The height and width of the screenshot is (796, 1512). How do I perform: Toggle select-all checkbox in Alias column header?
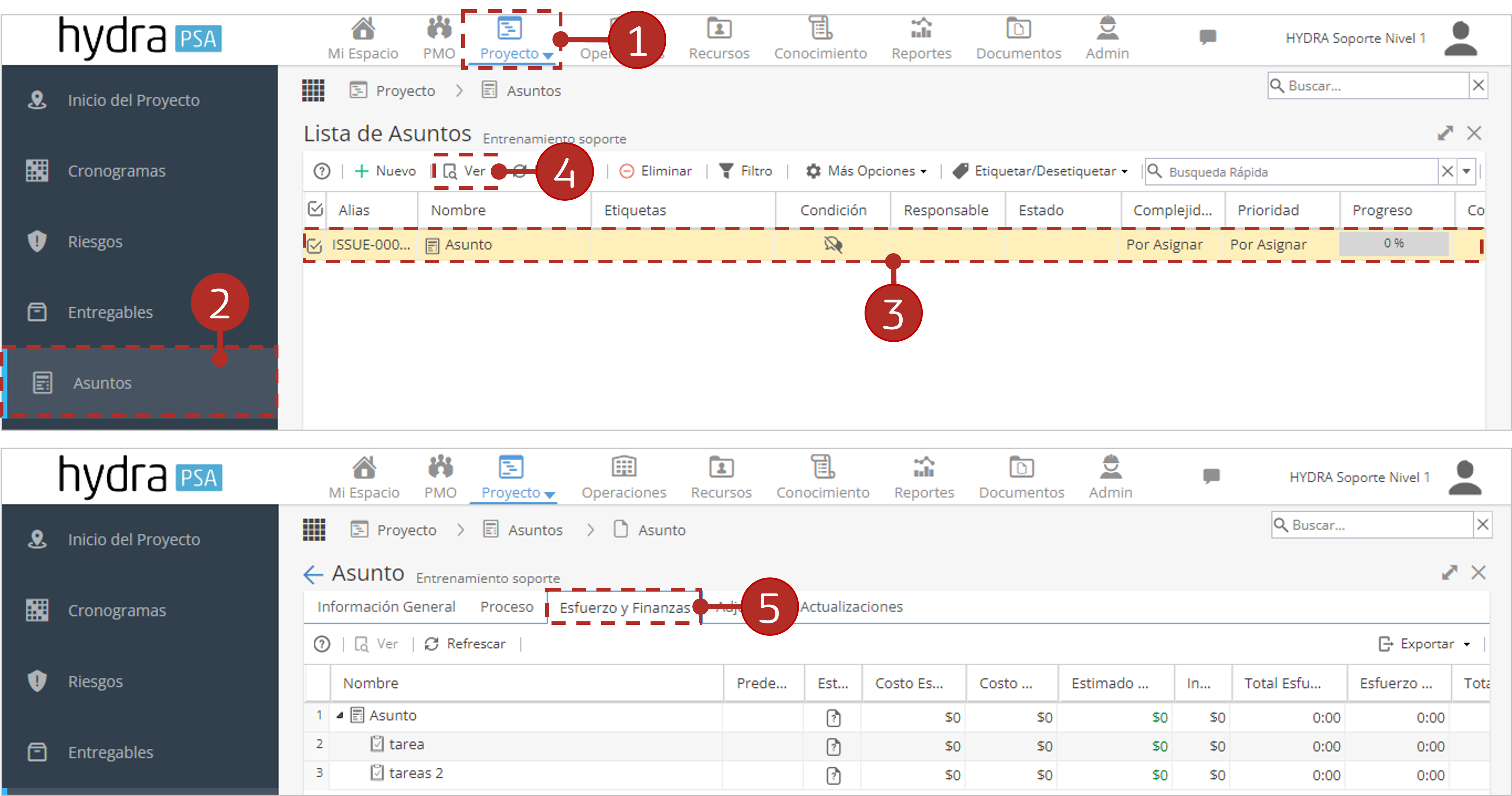pos(315,209)
